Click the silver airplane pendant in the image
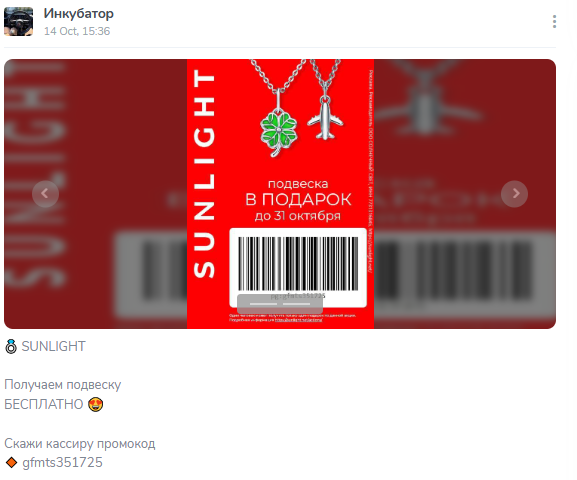The height and width of the screenshot is (480, 577). click(x=325, y=119)
